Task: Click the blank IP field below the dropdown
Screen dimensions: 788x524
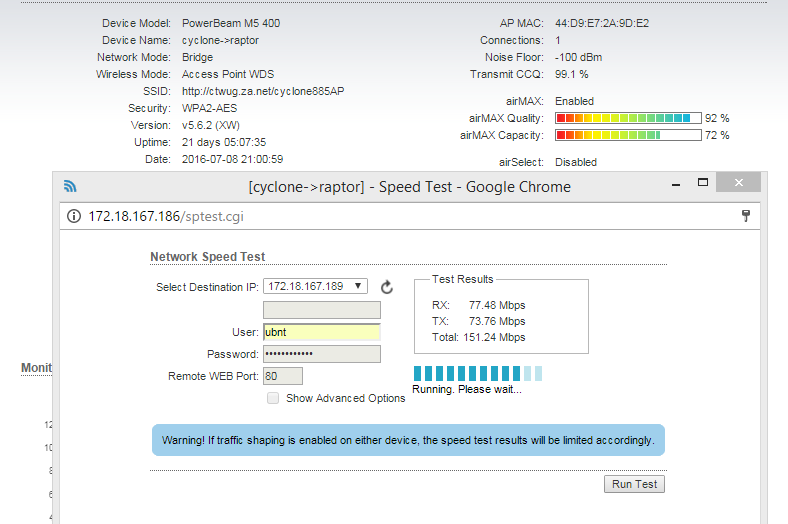Action: pyautogui.click(x=321, y=310)
